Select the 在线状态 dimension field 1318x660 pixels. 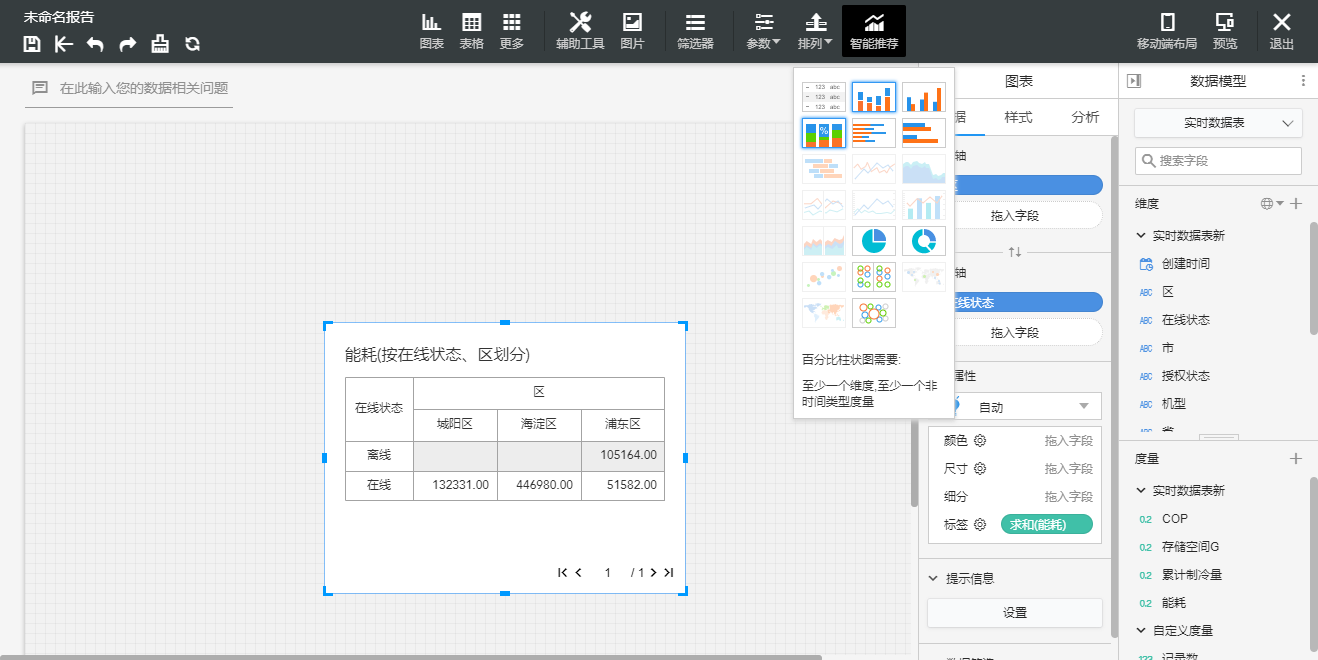[1185, 320]
